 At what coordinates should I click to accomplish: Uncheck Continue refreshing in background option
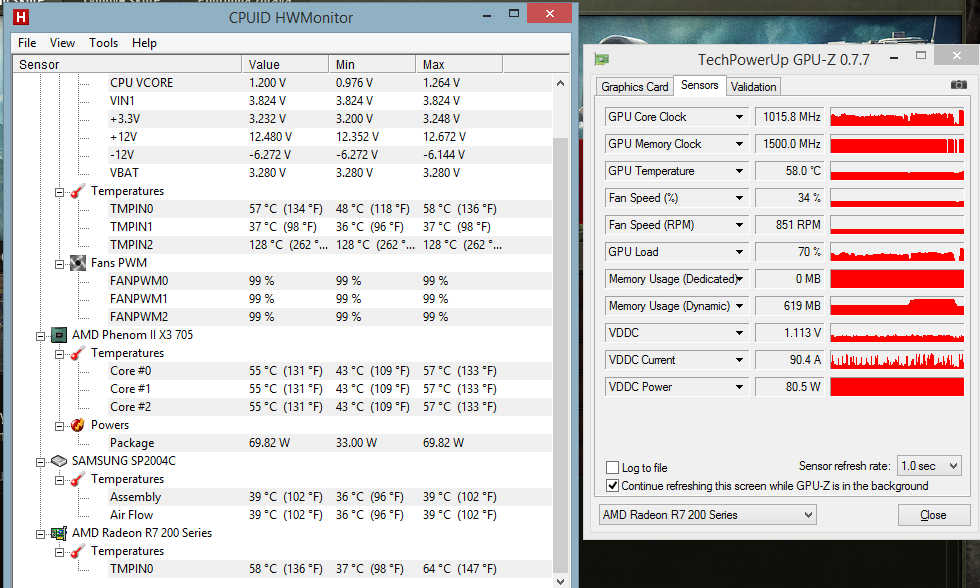tap(613, 486)
